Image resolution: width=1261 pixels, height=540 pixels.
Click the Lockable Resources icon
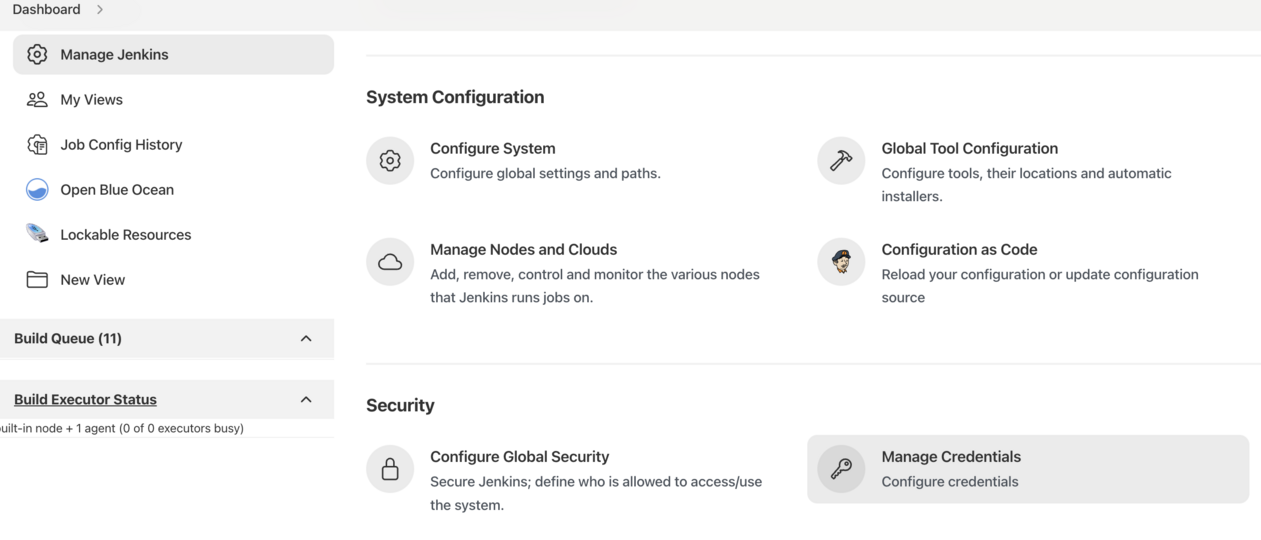37,234
